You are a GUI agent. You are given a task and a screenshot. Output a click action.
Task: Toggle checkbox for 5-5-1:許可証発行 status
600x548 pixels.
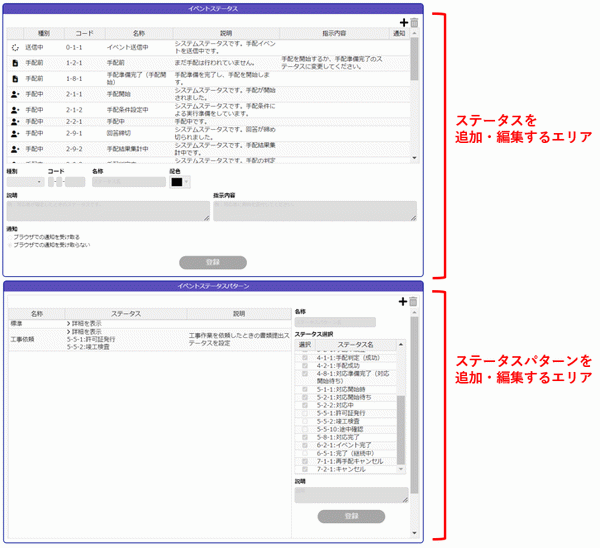[x=305, y=411]
